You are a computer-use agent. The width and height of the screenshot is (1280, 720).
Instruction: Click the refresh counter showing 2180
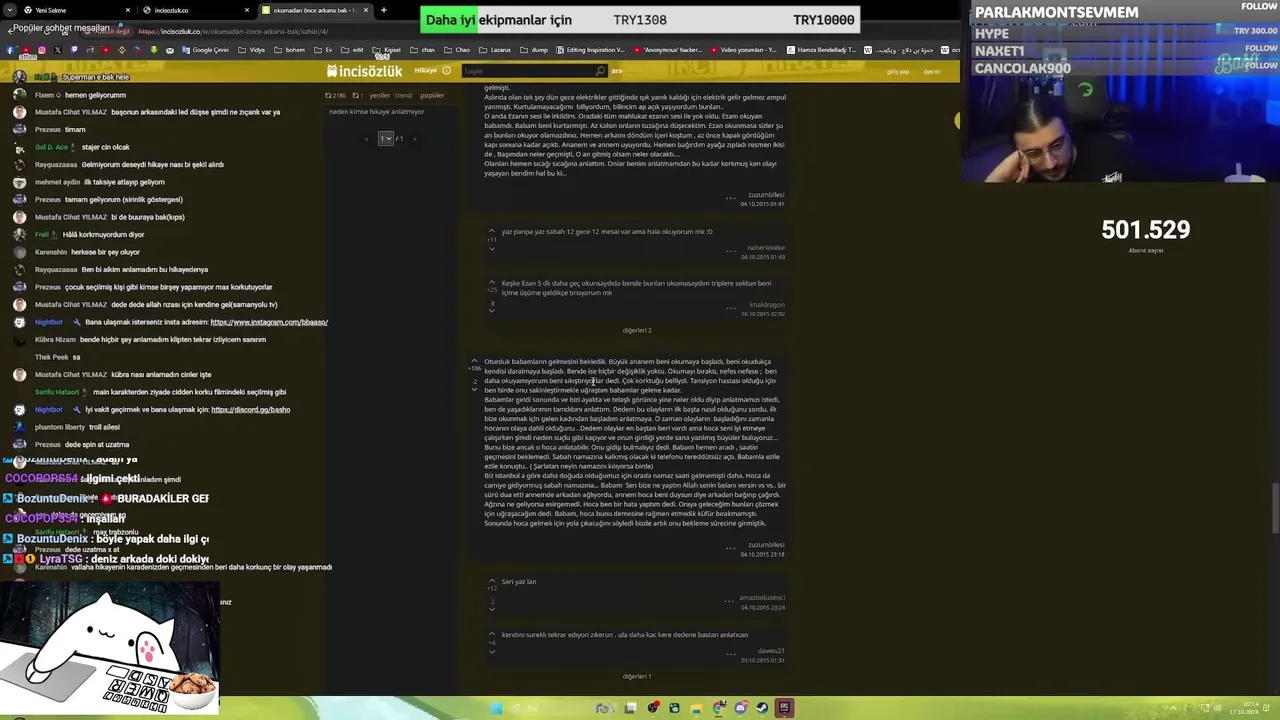point(335,96)
